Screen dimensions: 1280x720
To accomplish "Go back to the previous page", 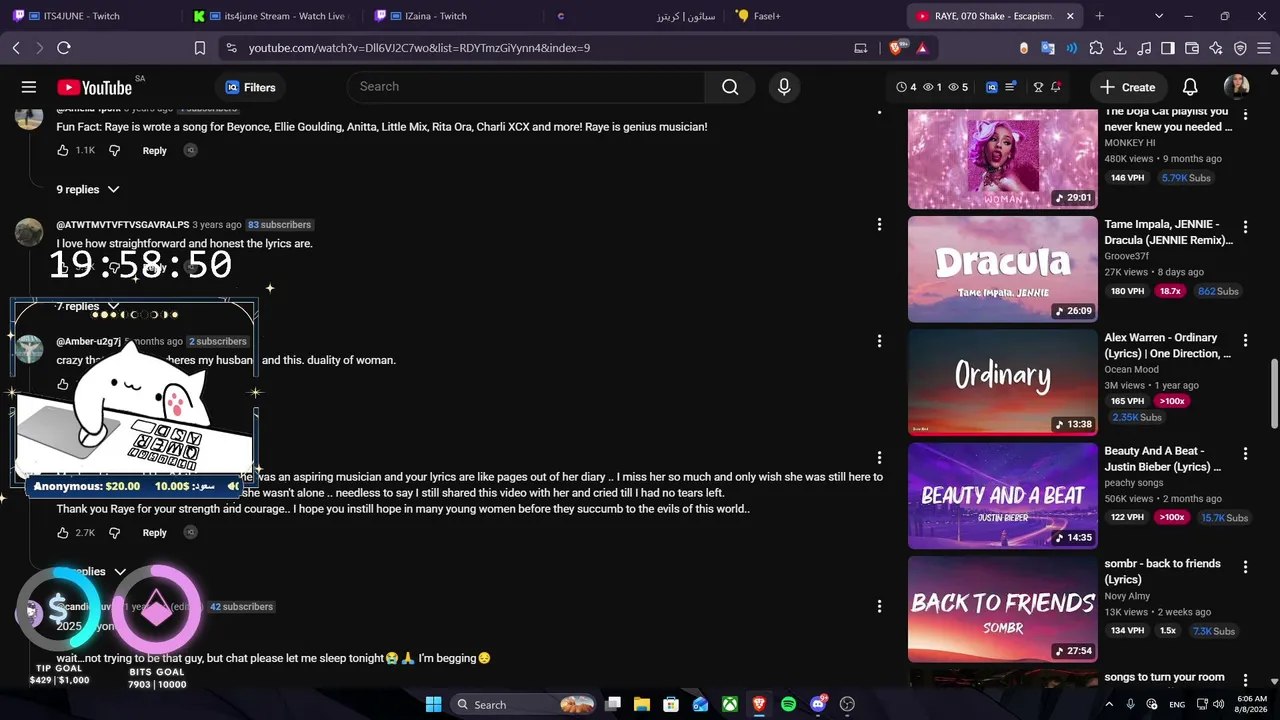I will pyautogui.click(x=16, y=47).
